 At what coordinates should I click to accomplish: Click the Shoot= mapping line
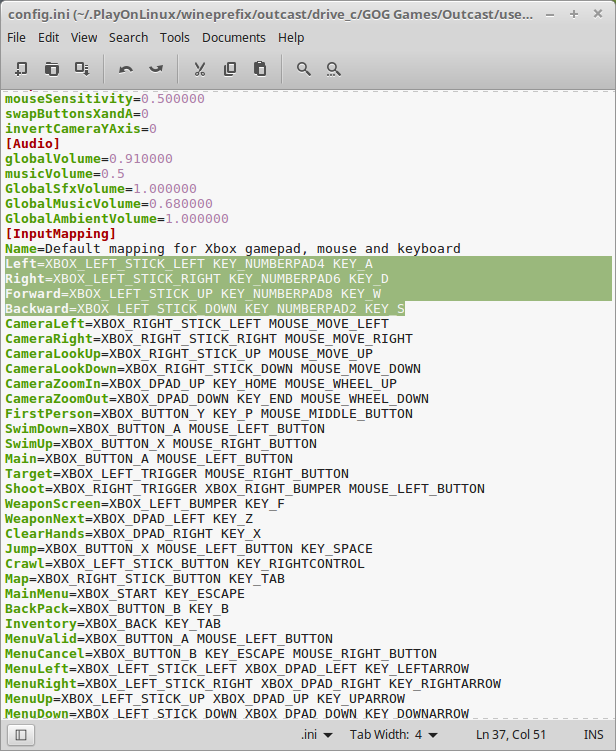(245, 489)
